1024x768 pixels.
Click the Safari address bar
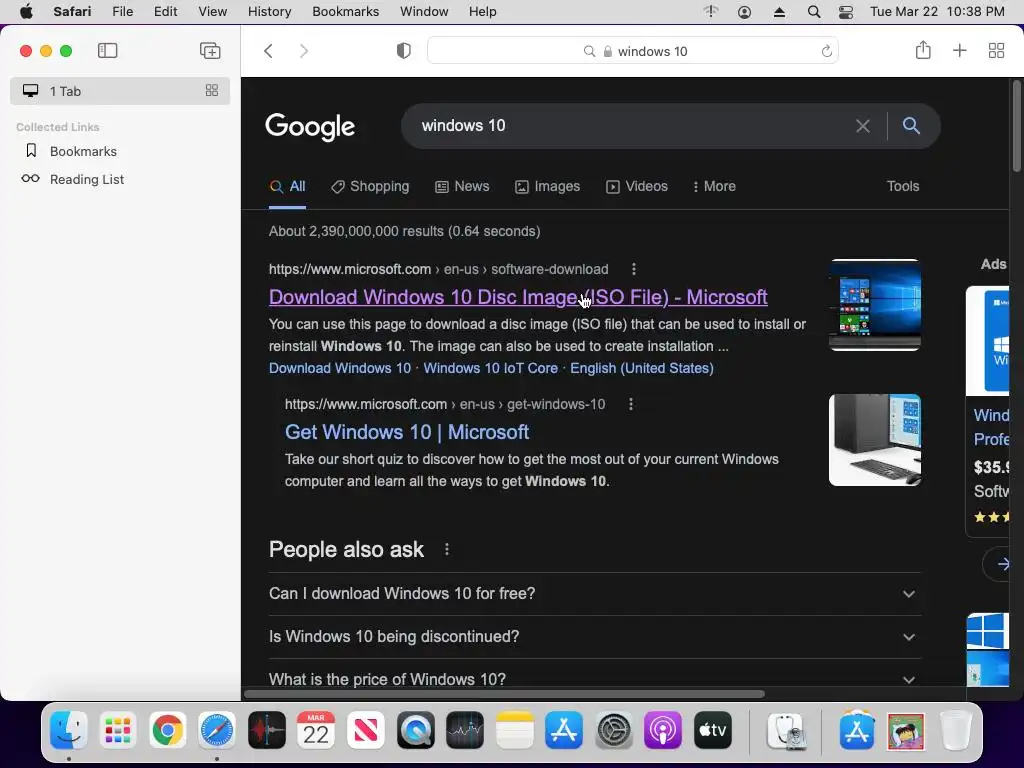click(x=633, y=51)
